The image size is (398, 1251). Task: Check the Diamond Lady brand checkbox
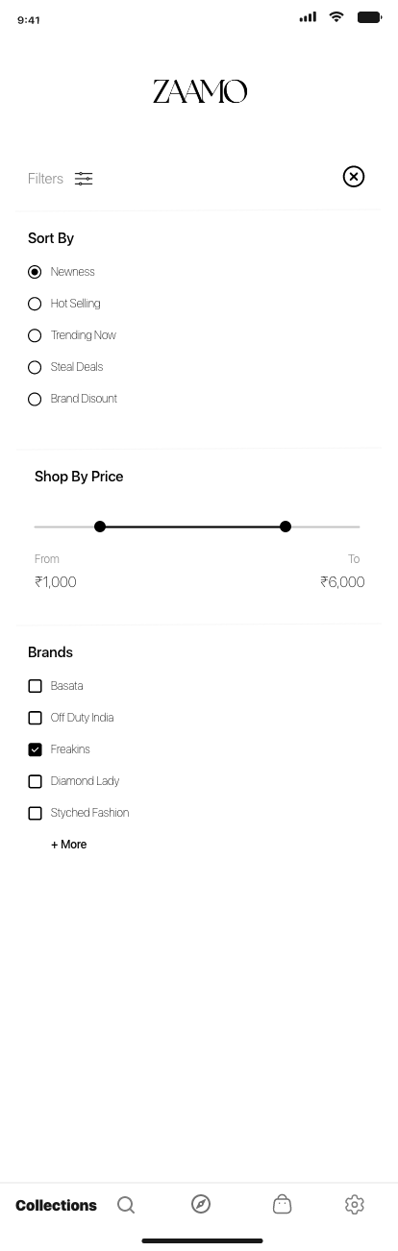tap(35, 781)
